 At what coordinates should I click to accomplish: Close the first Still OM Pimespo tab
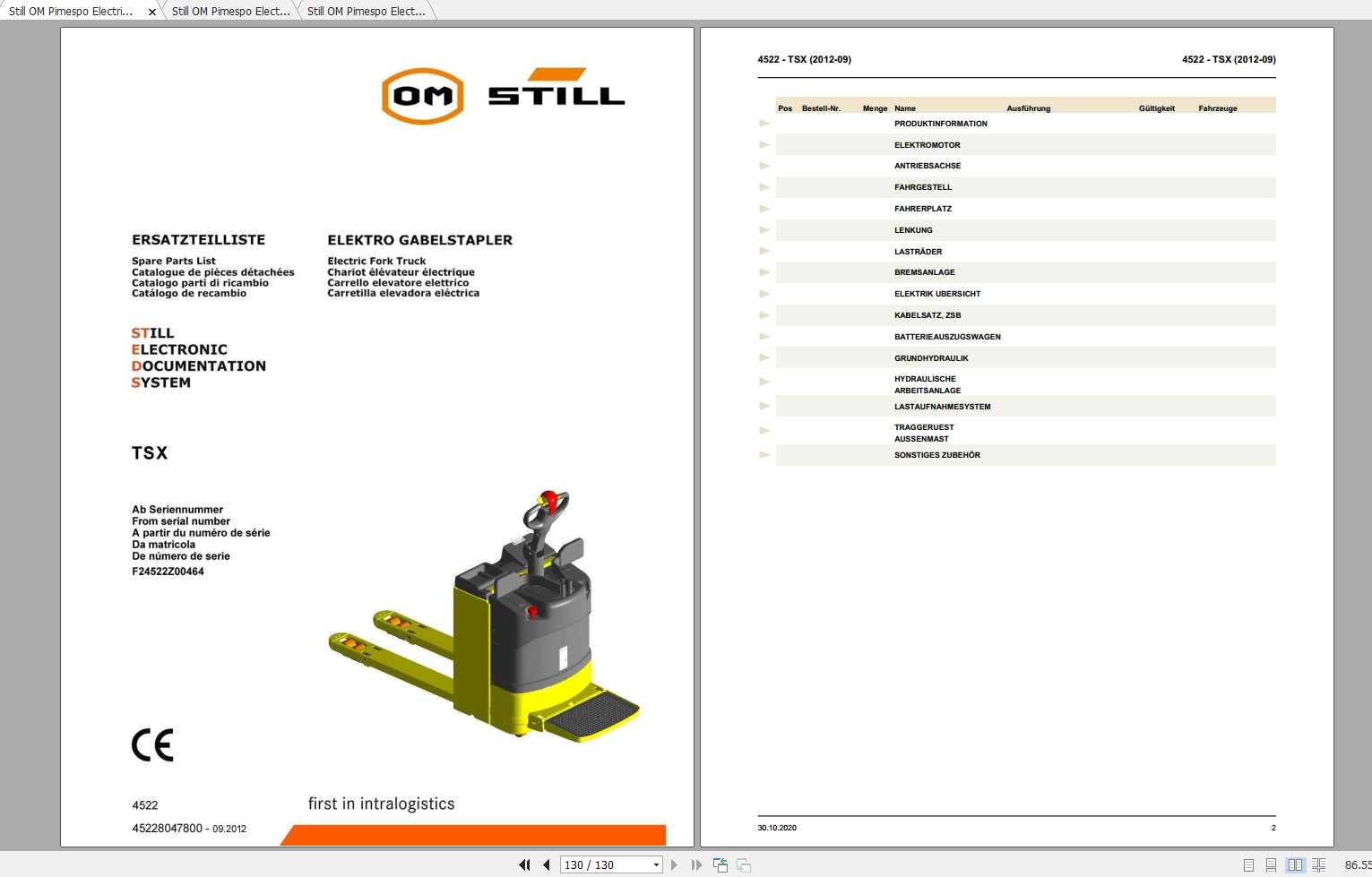[152, 12]
